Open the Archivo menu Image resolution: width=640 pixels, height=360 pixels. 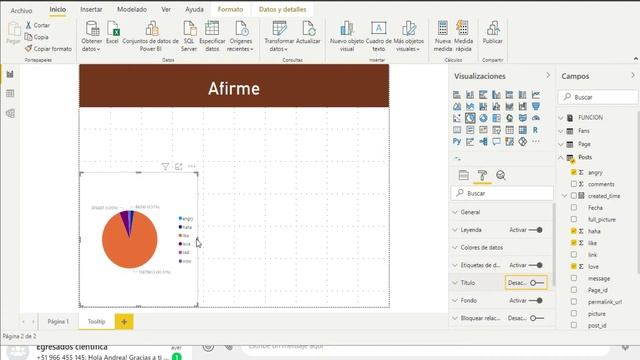click(x=21, y=10)
